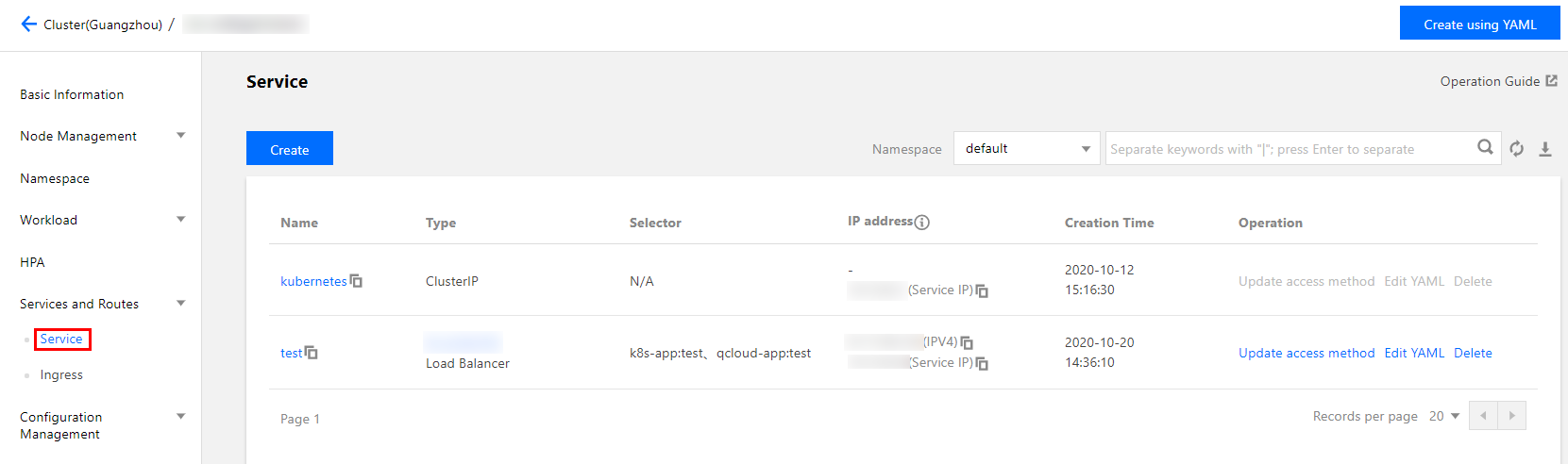Screen dimensions: 1568x464
Task: Click Create using YAML button
Action: click(1480, 24)
